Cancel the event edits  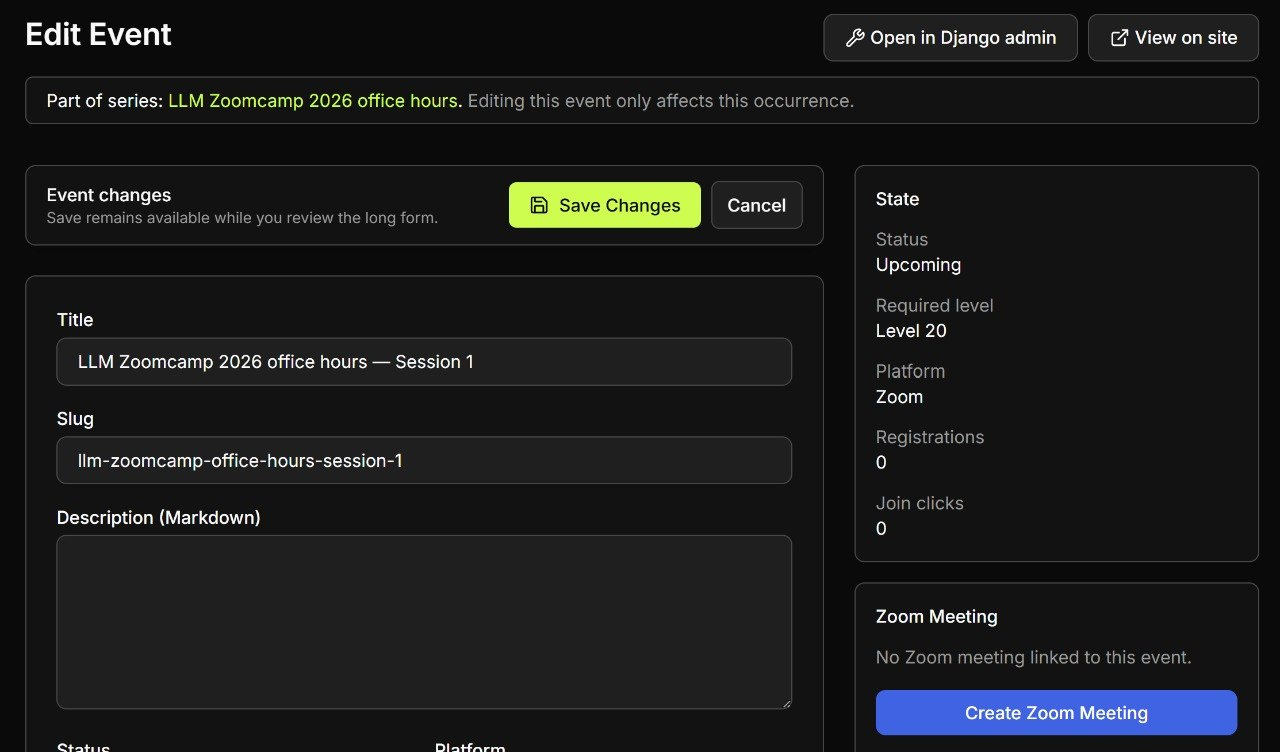point(757,205)
